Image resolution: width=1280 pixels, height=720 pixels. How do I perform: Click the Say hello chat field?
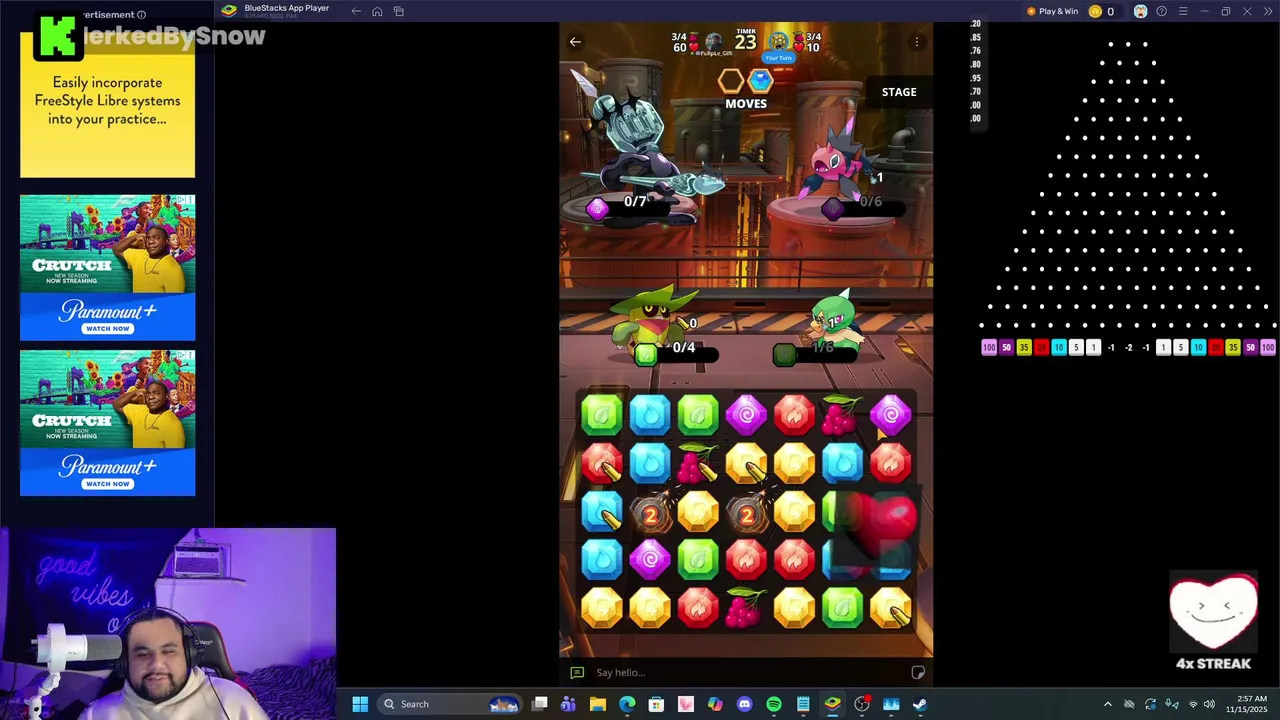745,673
